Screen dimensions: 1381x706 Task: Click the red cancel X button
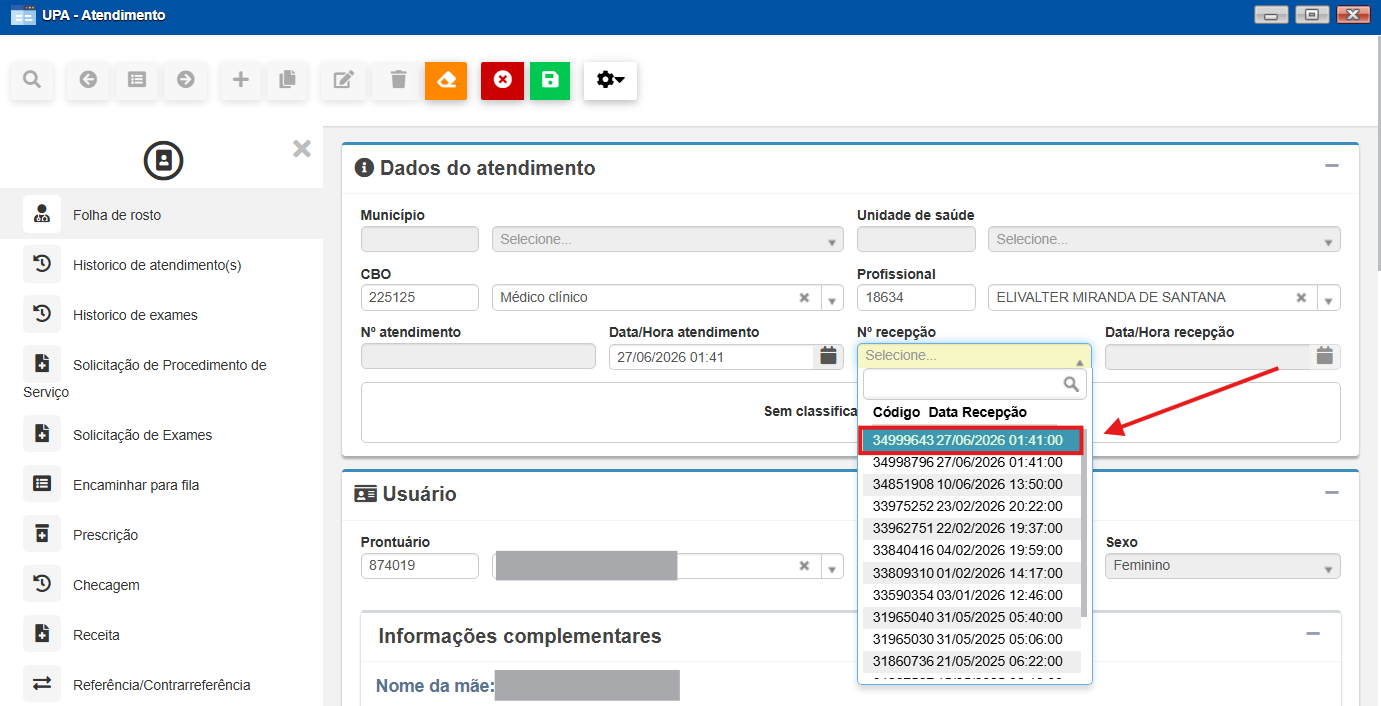click(x=502, y=80)
